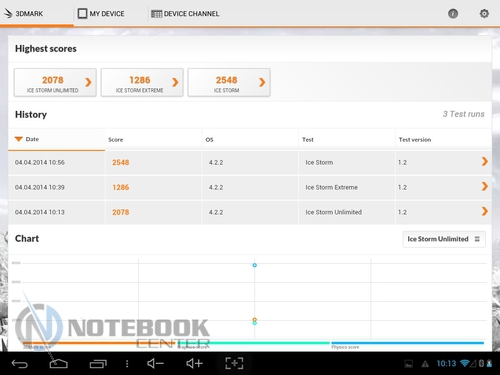500x375 pixels.
Task: Tap volume down icon in navigation bar
Action: (x=155, y=363)
